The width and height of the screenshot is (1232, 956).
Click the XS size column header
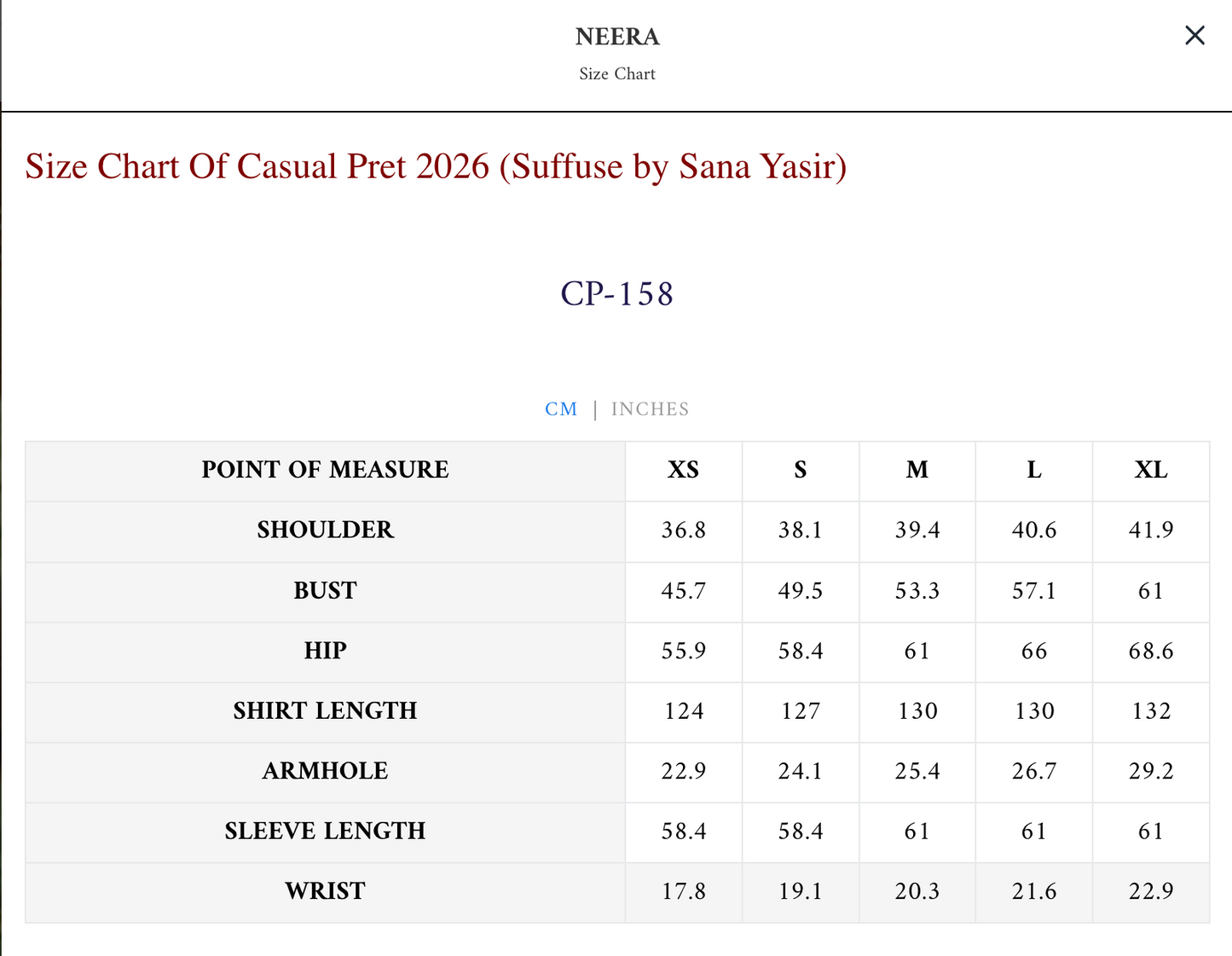(683, 470)
